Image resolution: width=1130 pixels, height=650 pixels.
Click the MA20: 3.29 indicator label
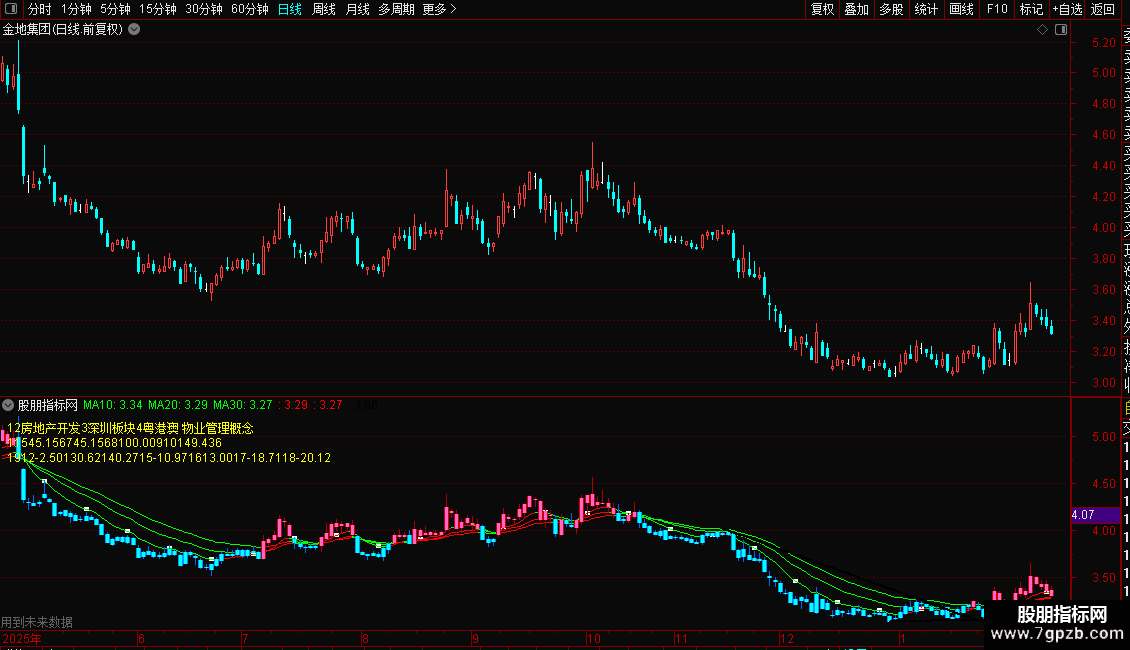click(178, 405)
